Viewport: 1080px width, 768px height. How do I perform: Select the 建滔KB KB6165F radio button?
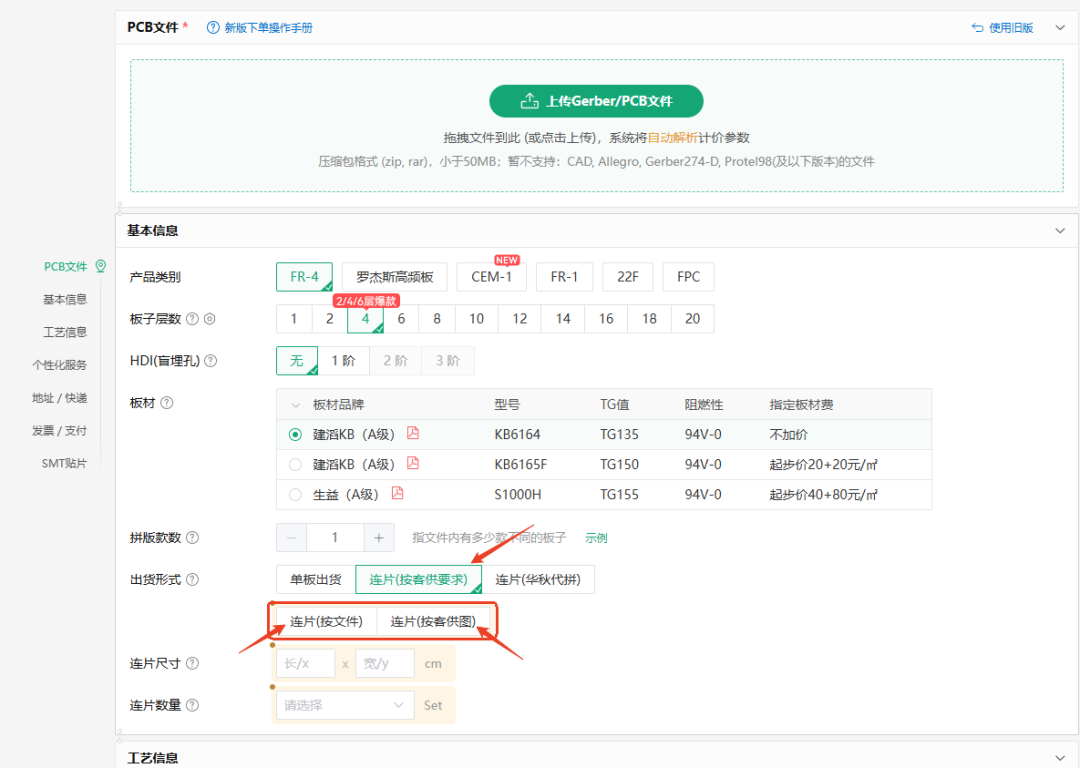[x=295, y=465]
